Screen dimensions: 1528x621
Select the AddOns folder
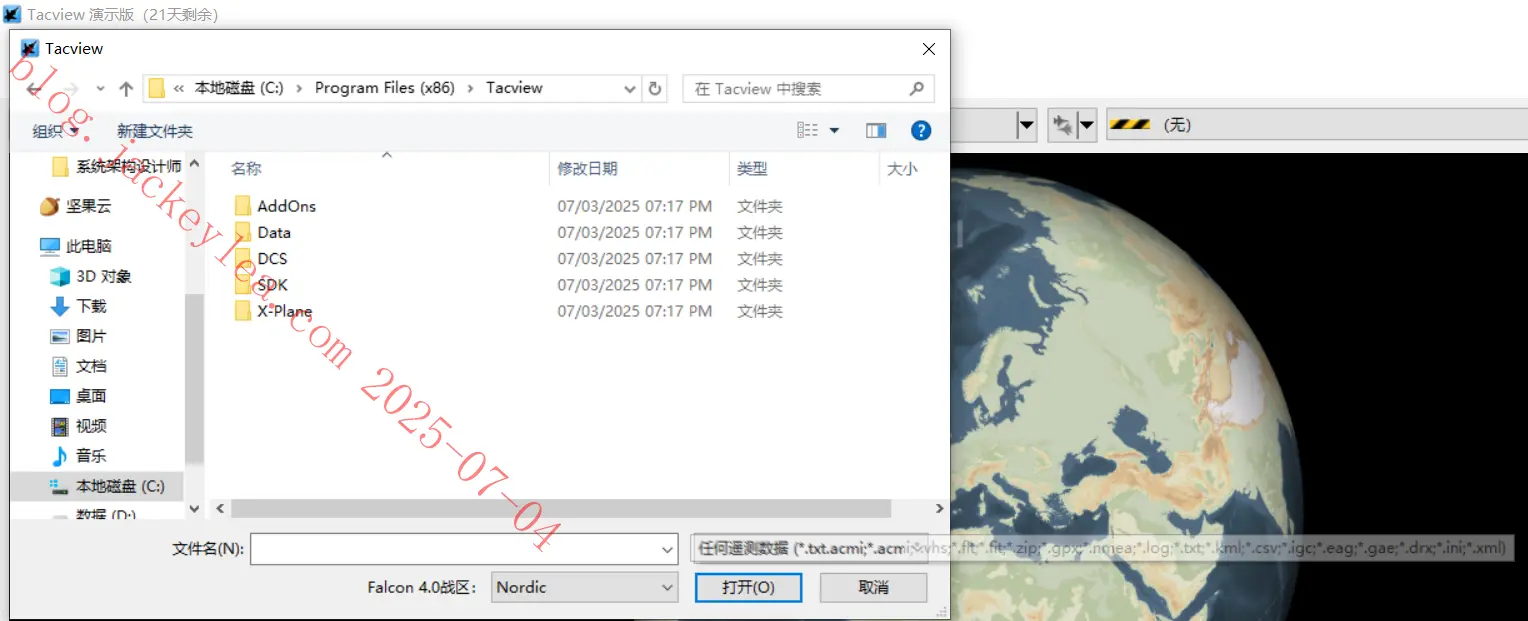coord(286,206)
